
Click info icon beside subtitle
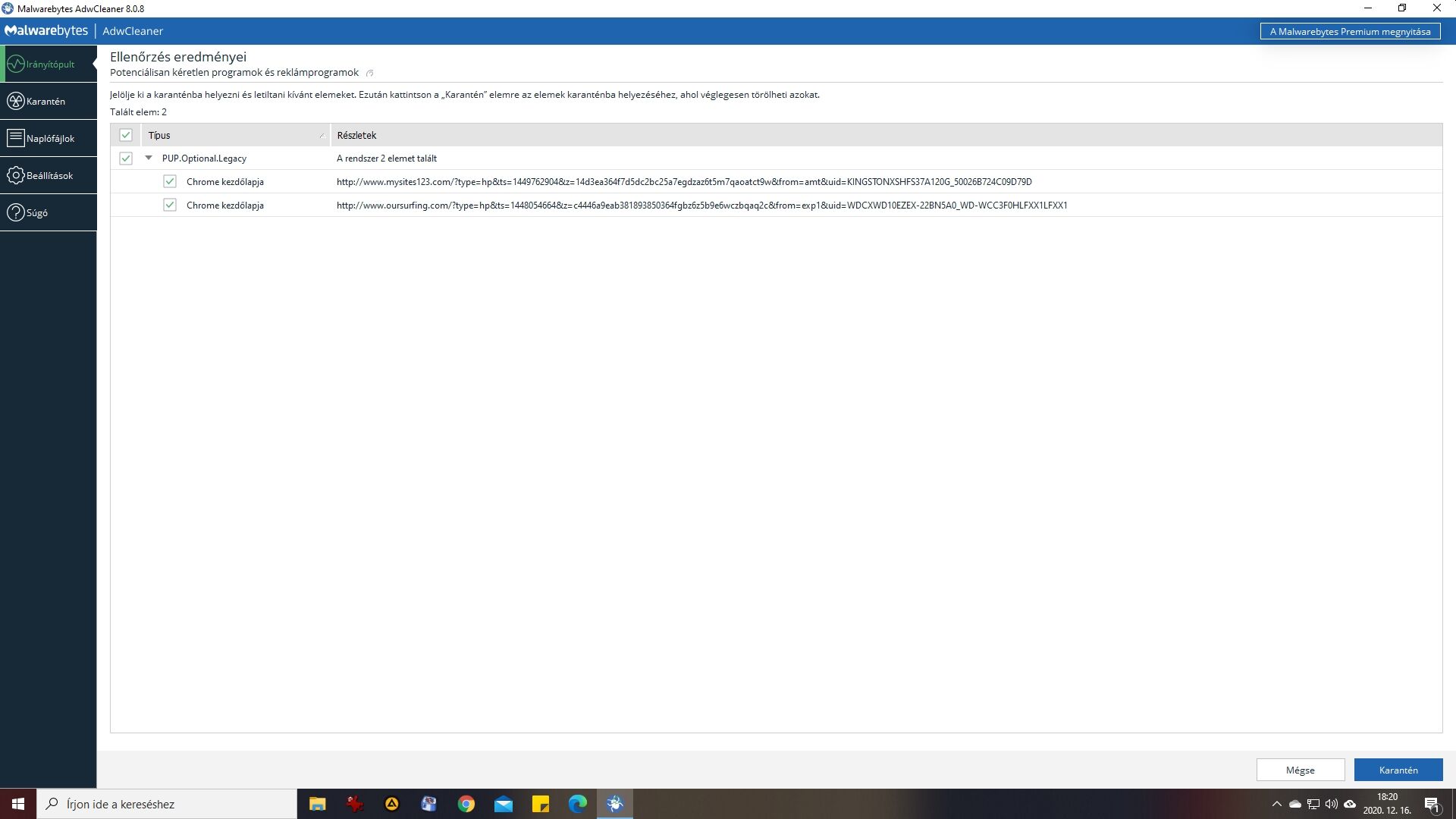(x=370, y=74)
